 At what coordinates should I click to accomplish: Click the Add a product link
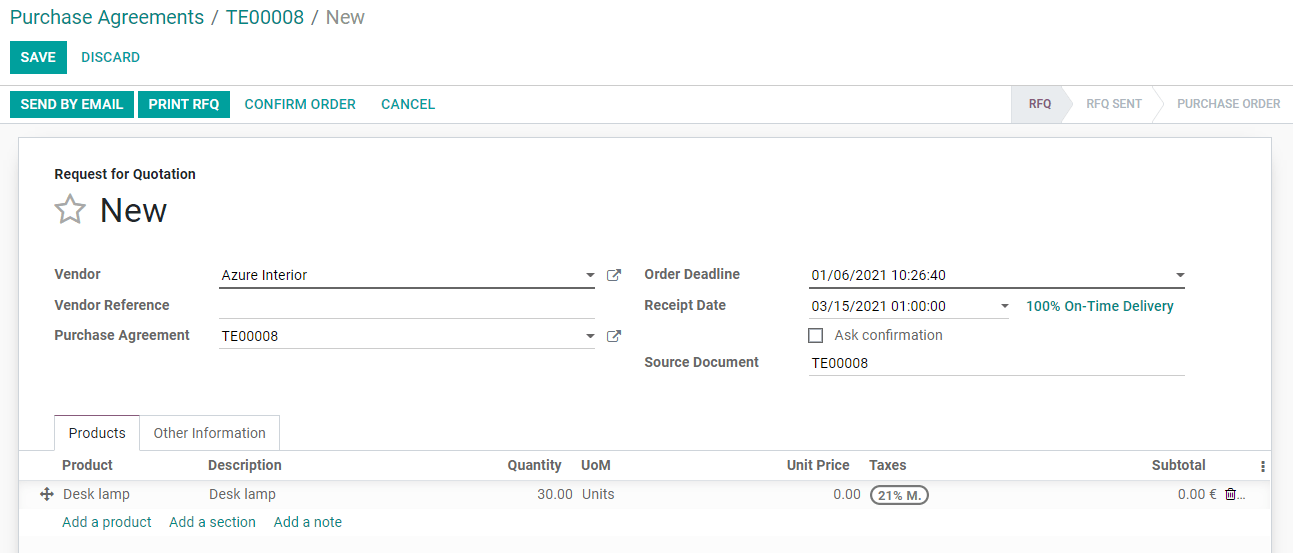tap(107, 522)
